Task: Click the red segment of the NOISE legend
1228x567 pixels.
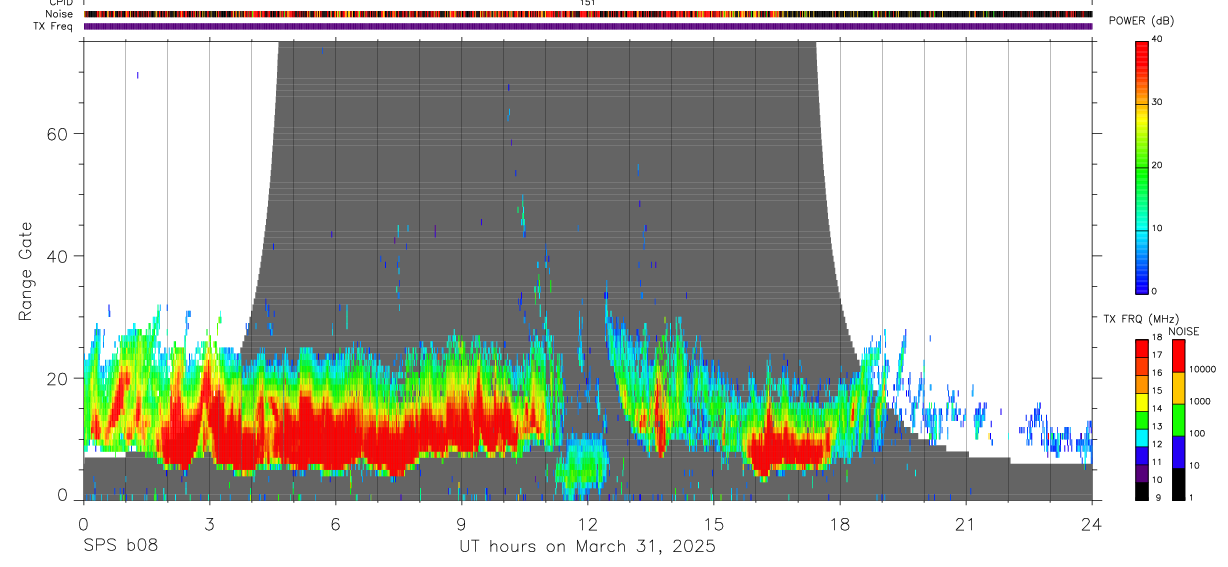Action: [x=1177, y=356]
